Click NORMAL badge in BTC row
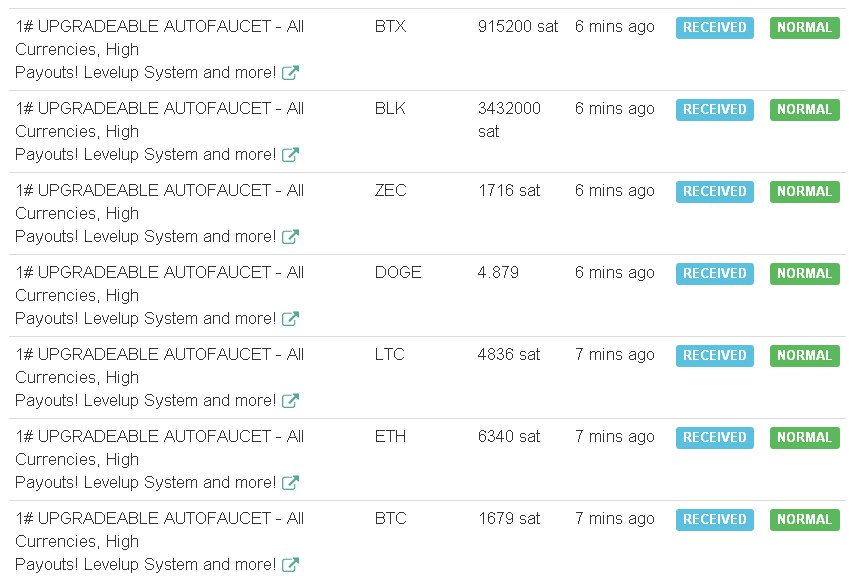 click(x=805, y=519)
